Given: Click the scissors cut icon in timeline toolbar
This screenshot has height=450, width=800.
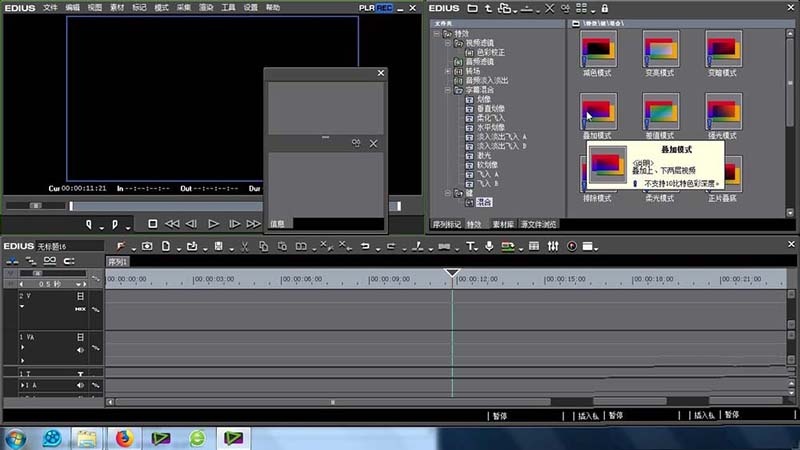Looking at the screenshot, I should (x=244, y=246).
